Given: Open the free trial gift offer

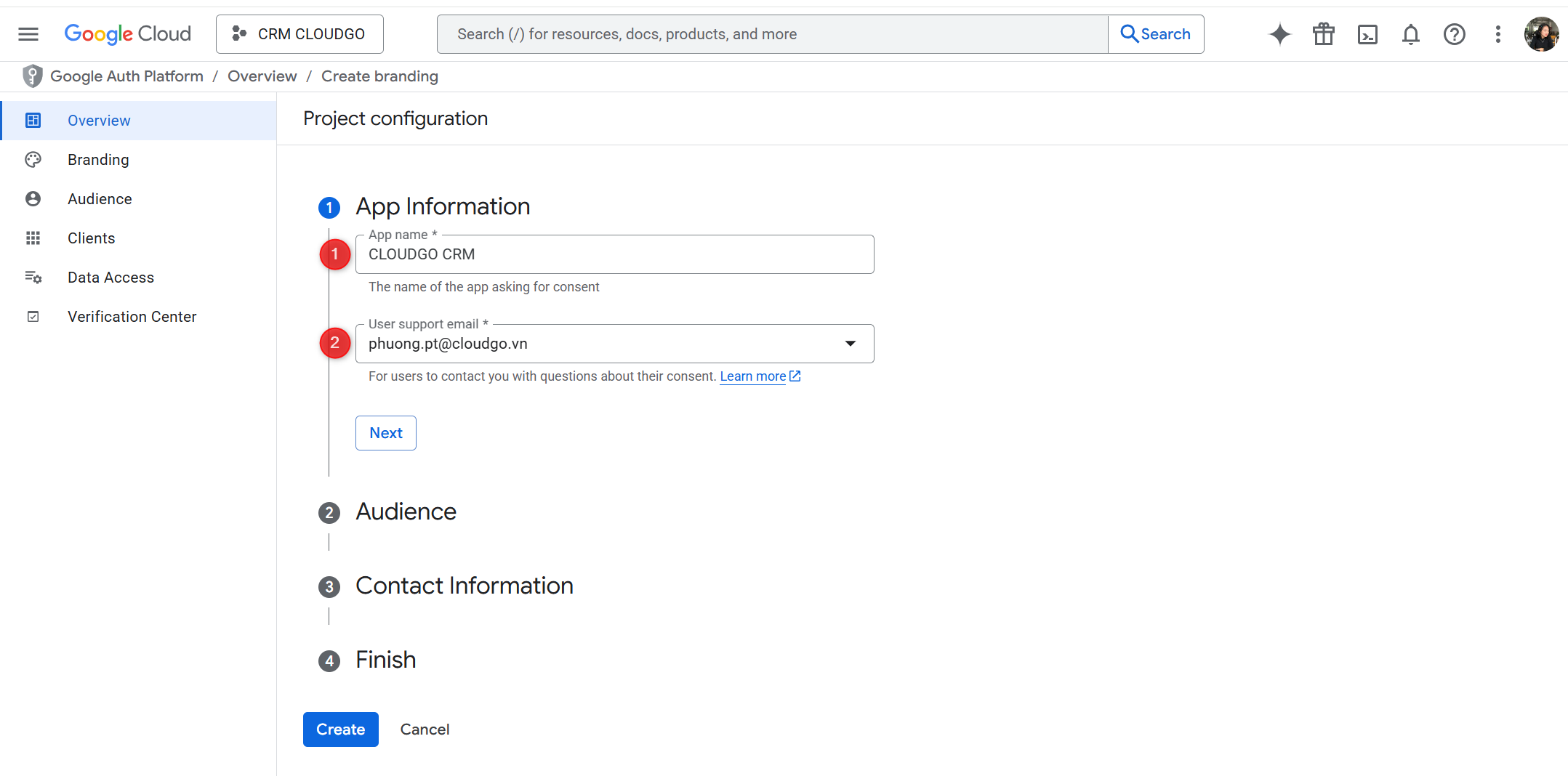Looking at the screenshot, I should 1323,33.
